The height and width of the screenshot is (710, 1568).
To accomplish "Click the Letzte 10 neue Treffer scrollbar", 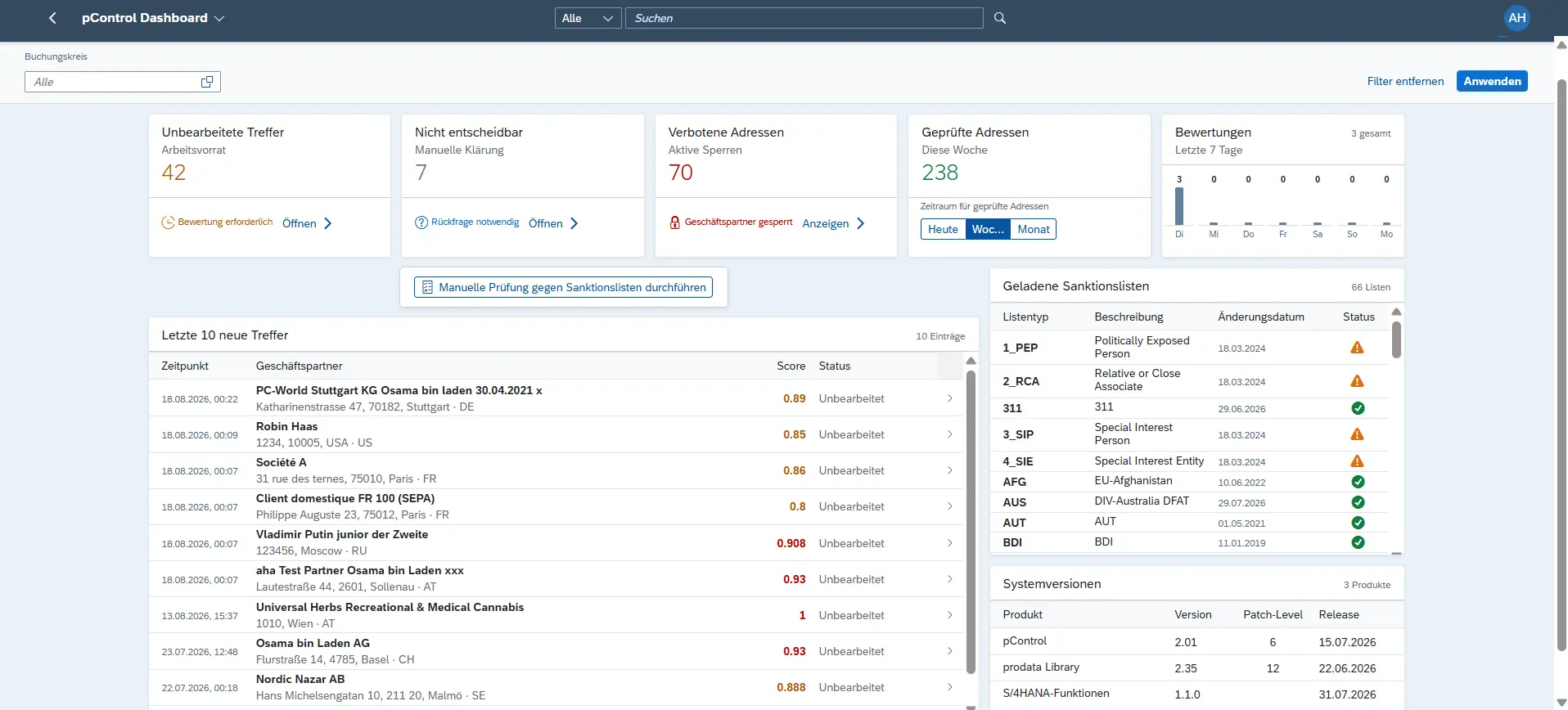I will pyautogui.click(x=971, y=522).
